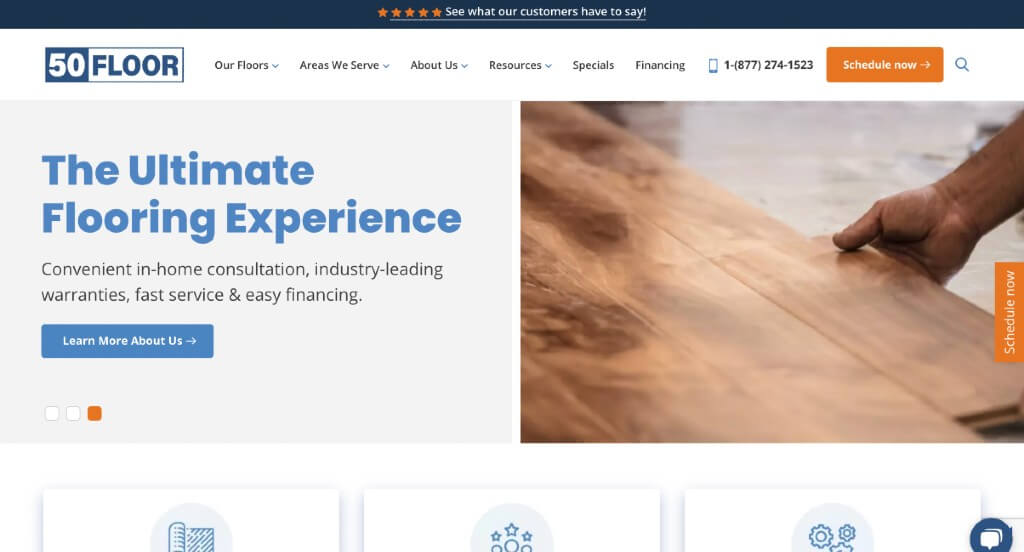Expand the Areas We Serve menu
1024x552 pixels.
[344, 65]
